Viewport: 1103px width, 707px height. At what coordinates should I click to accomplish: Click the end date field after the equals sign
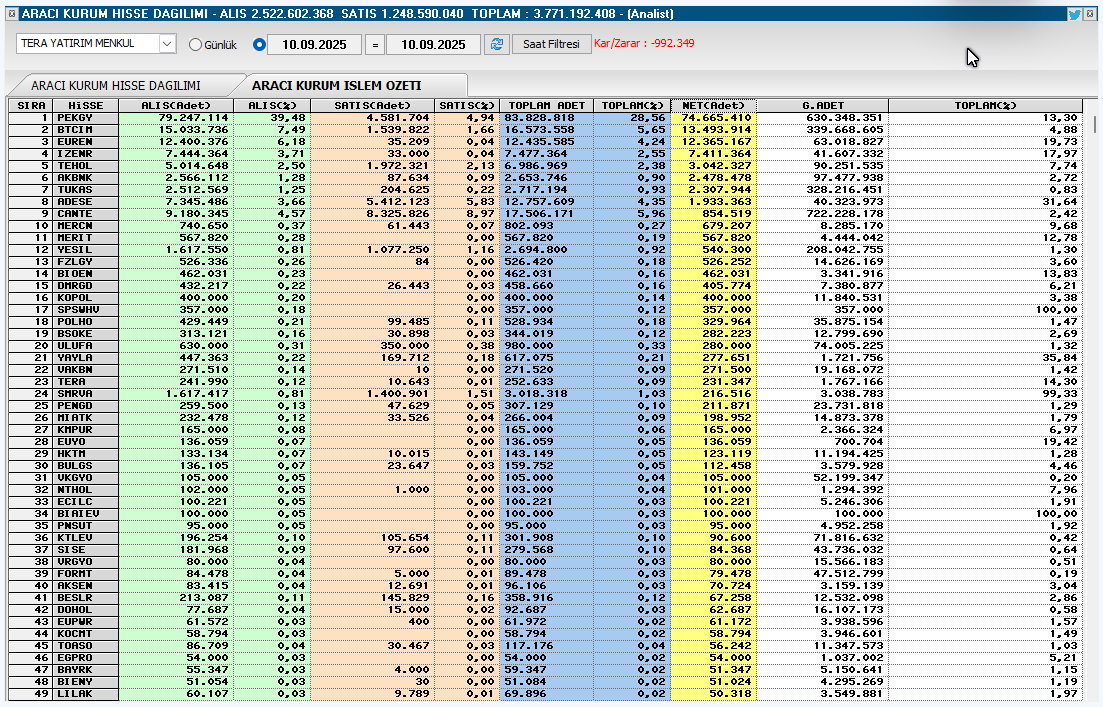(x=433, y=44)
